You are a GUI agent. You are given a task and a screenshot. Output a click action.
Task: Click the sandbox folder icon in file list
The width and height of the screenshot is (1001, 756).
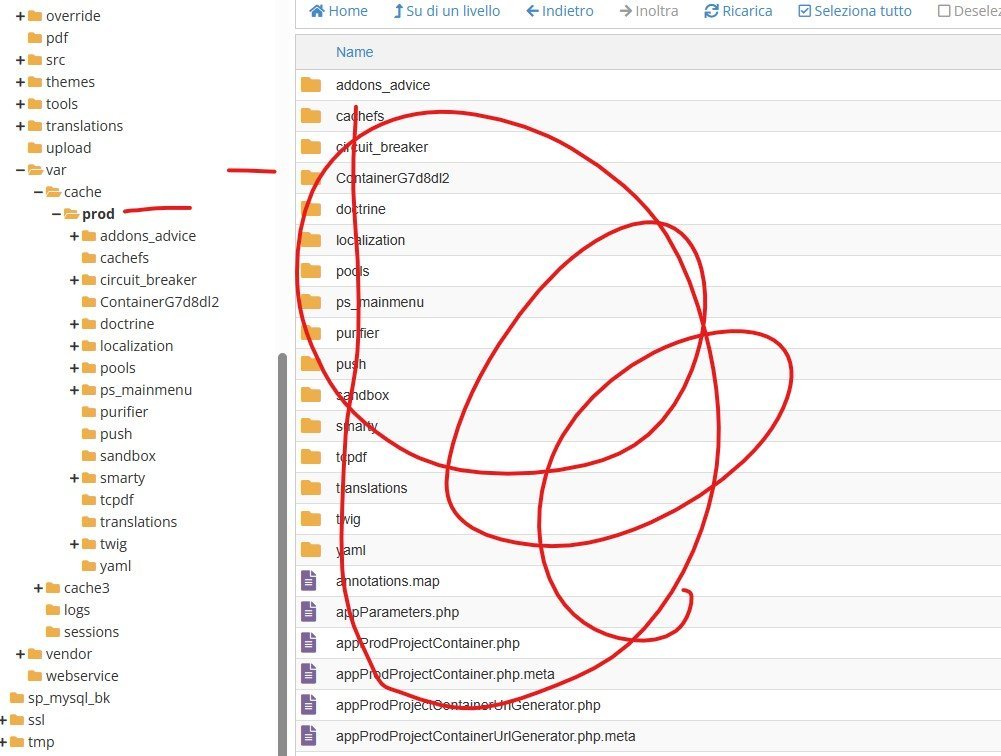(311, 395)
